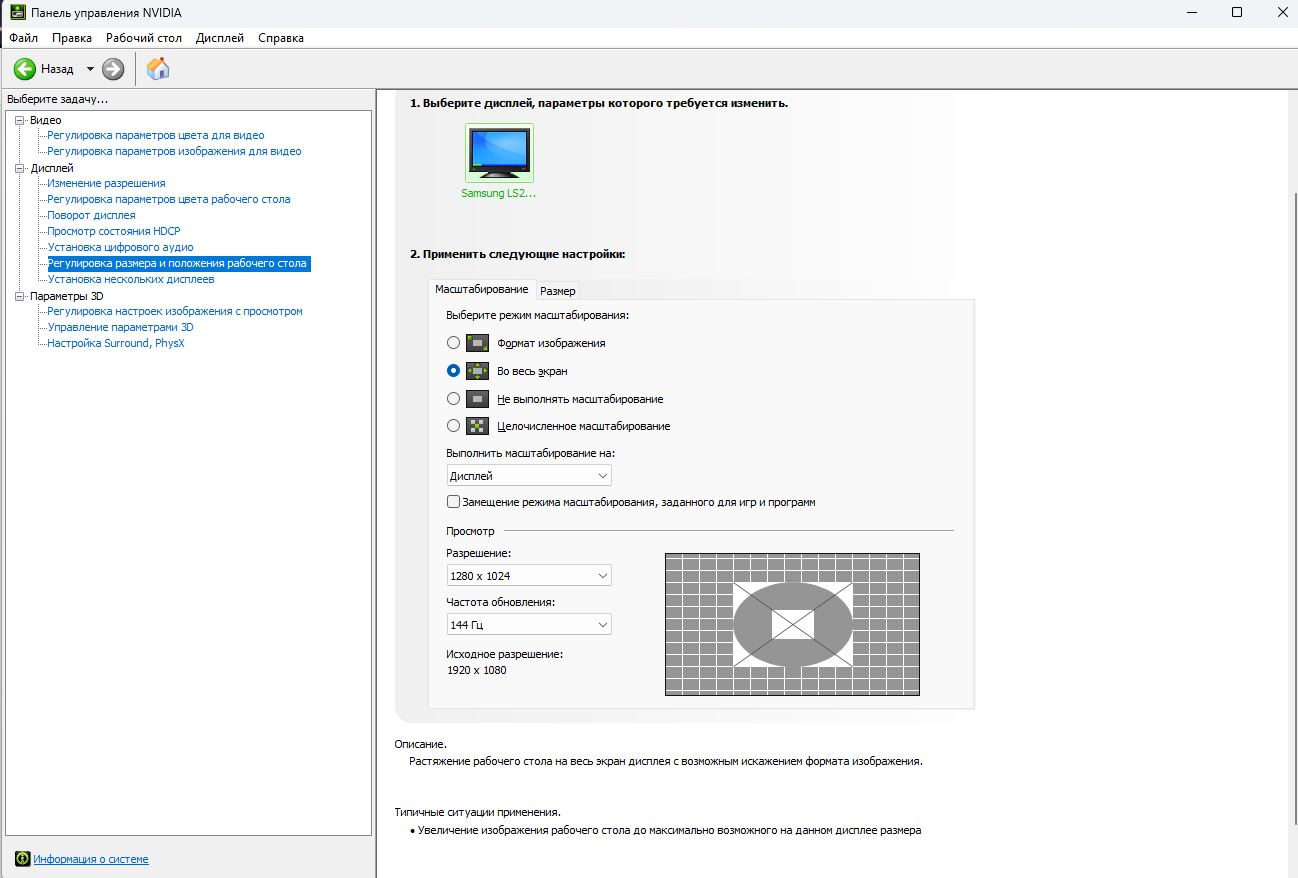Click the scaling preview test pattern image

coord(792,624)
